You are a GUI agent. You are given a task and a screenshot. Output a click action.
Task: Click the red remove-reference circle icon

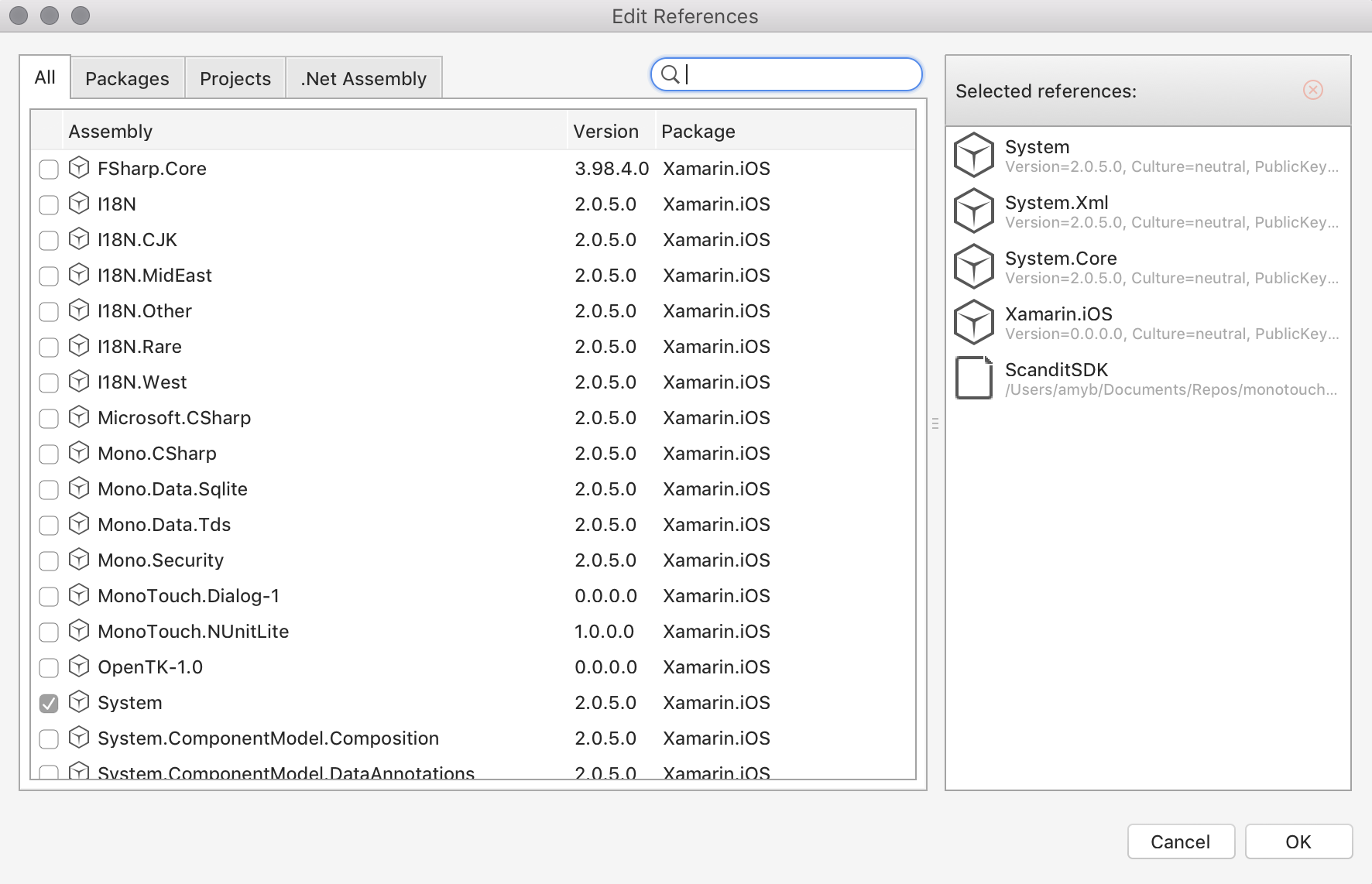tap(1313, 90)
